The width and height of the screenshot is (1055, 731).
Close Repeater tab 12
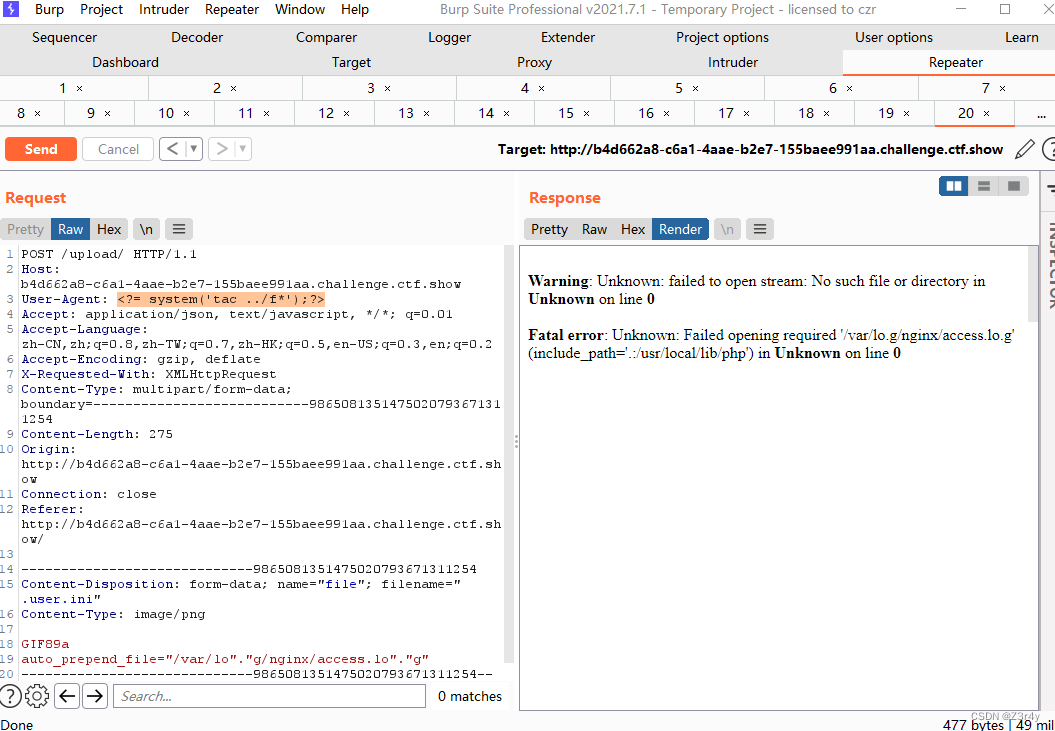coord(347,114)
